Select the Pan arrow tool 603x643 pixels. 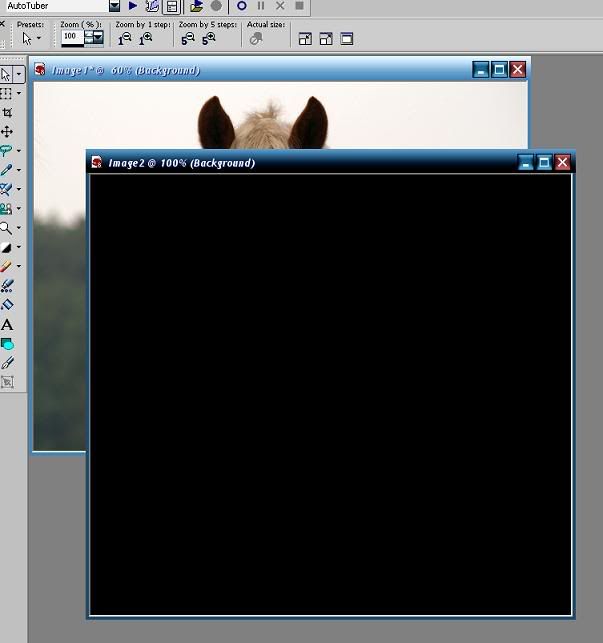tap(6, 75)
